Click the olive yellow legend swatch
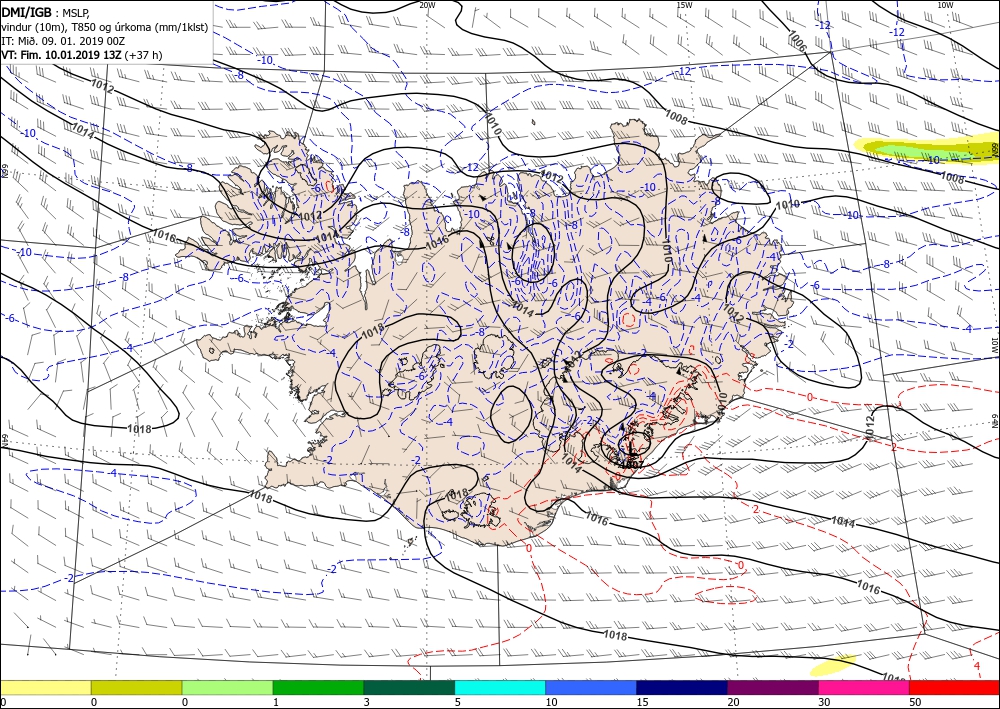The width and height of the screenshot is (1000, 709). 136,687
